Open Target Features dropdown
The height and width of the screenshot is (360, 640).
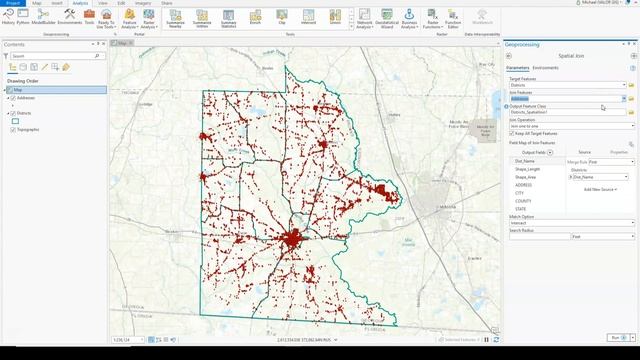click(x=624, y=85)
